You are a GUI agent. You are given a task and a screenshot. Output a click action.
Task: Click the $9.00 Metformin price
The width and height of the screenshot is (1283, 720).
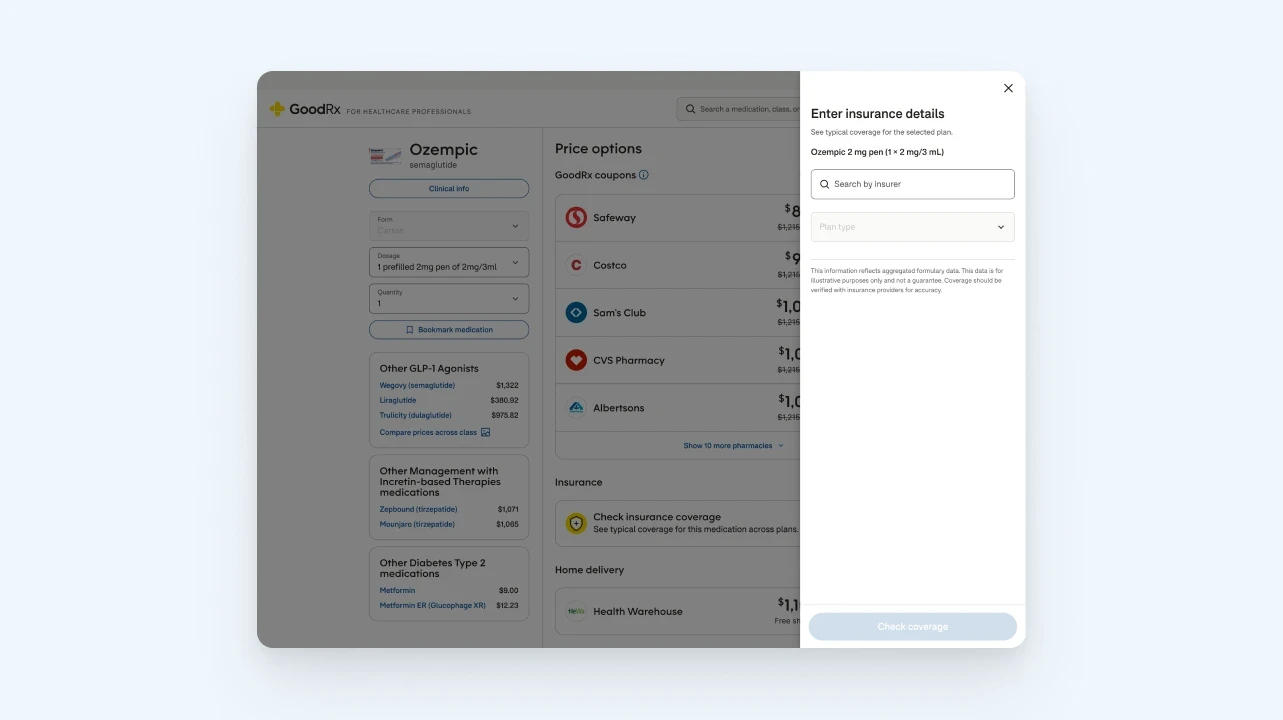click(508, 590)
